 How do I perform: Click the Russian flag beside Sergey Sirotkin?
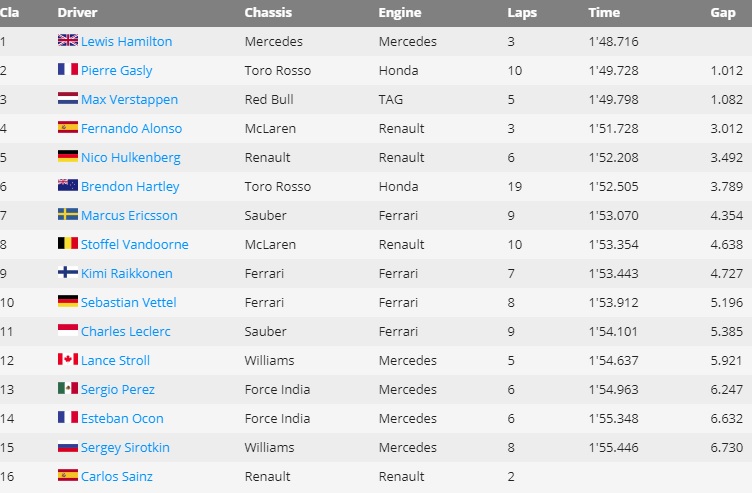pos(68,447)
